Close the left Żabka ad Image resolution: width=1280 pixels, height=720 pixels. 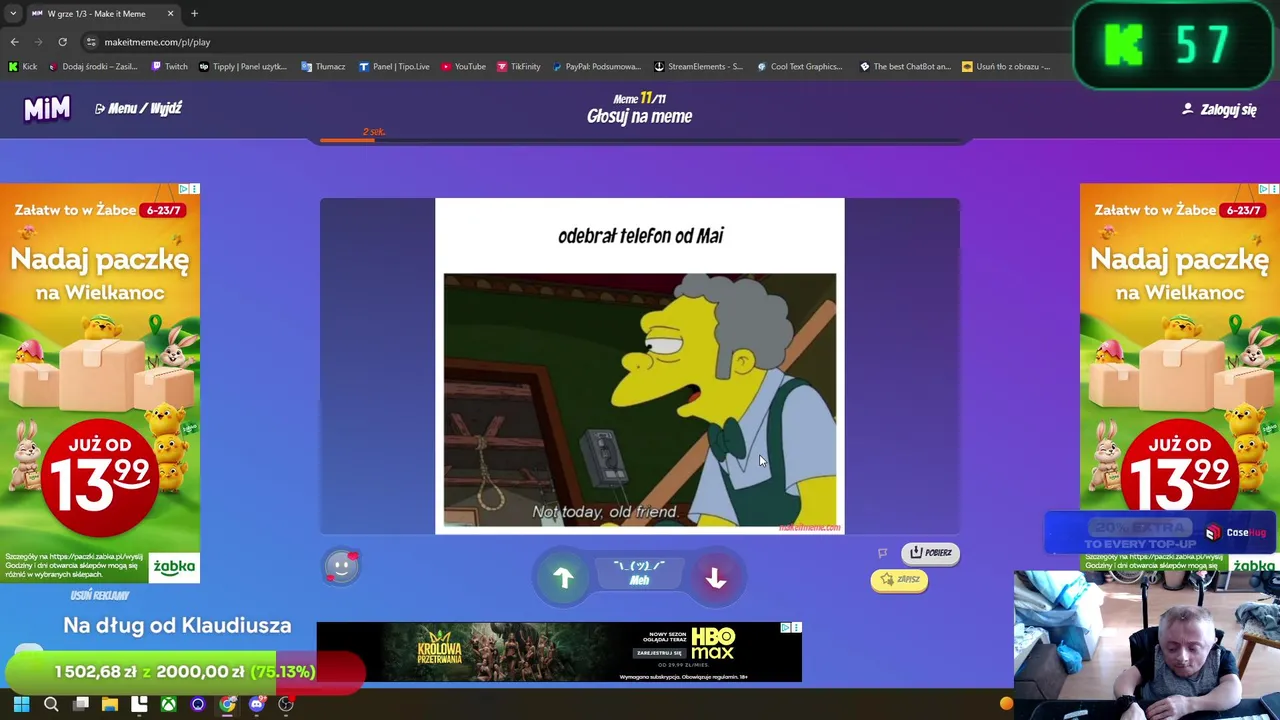tap(194, 189)
